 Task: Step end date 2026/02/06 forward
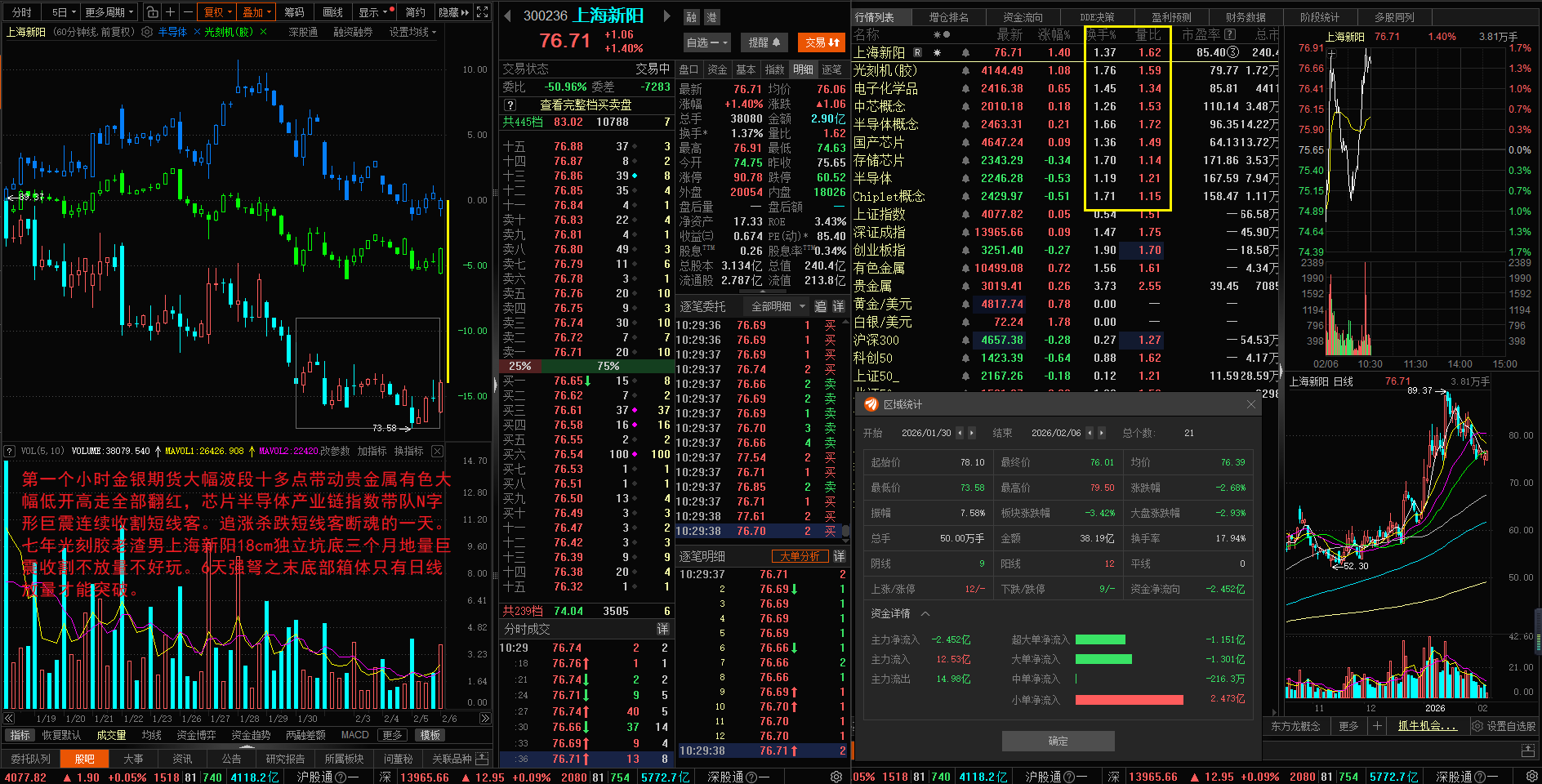tap(1102, 433)
